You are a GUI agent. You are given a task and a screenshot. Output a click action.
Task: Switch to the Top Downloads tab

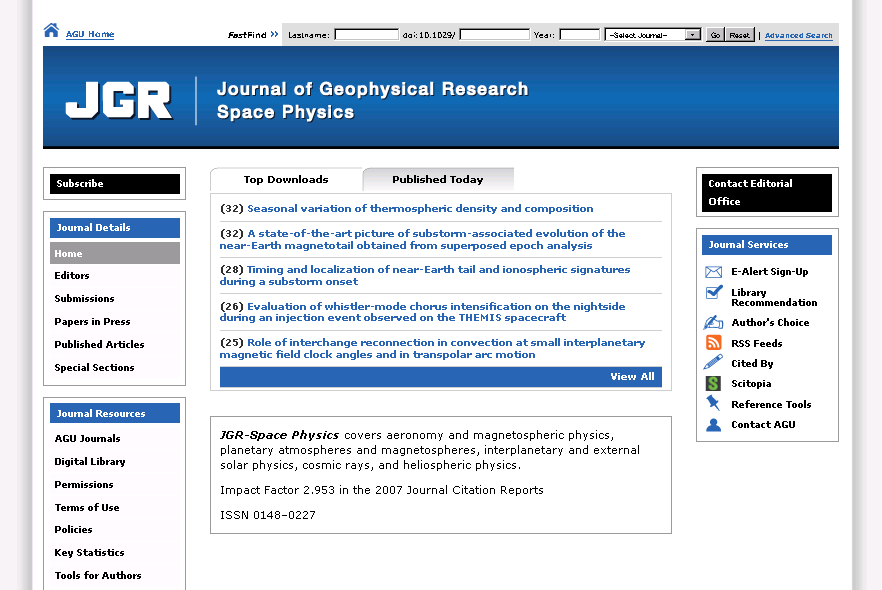286,179
